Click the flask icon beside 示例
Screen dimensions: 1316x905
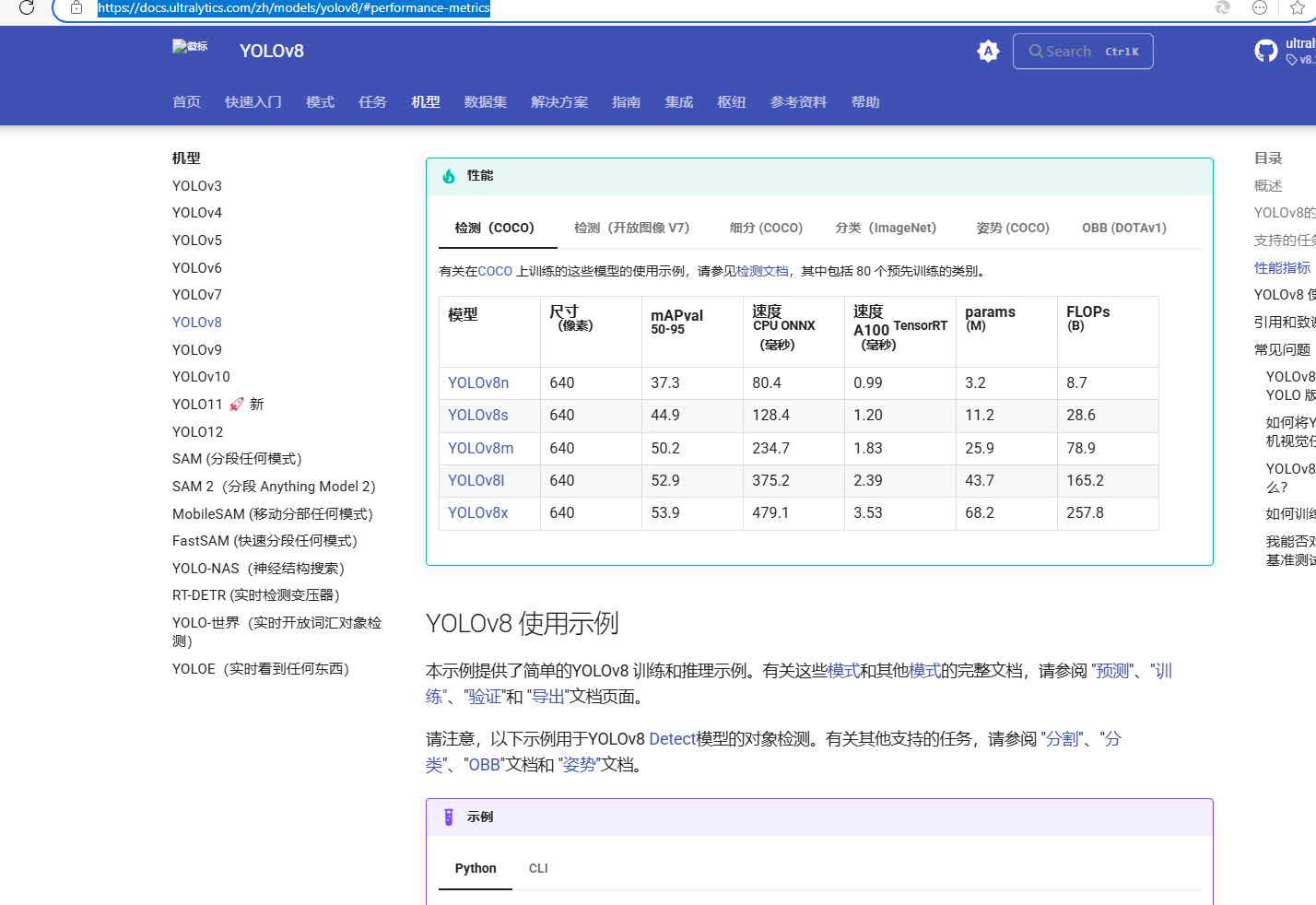pos(449,817)
